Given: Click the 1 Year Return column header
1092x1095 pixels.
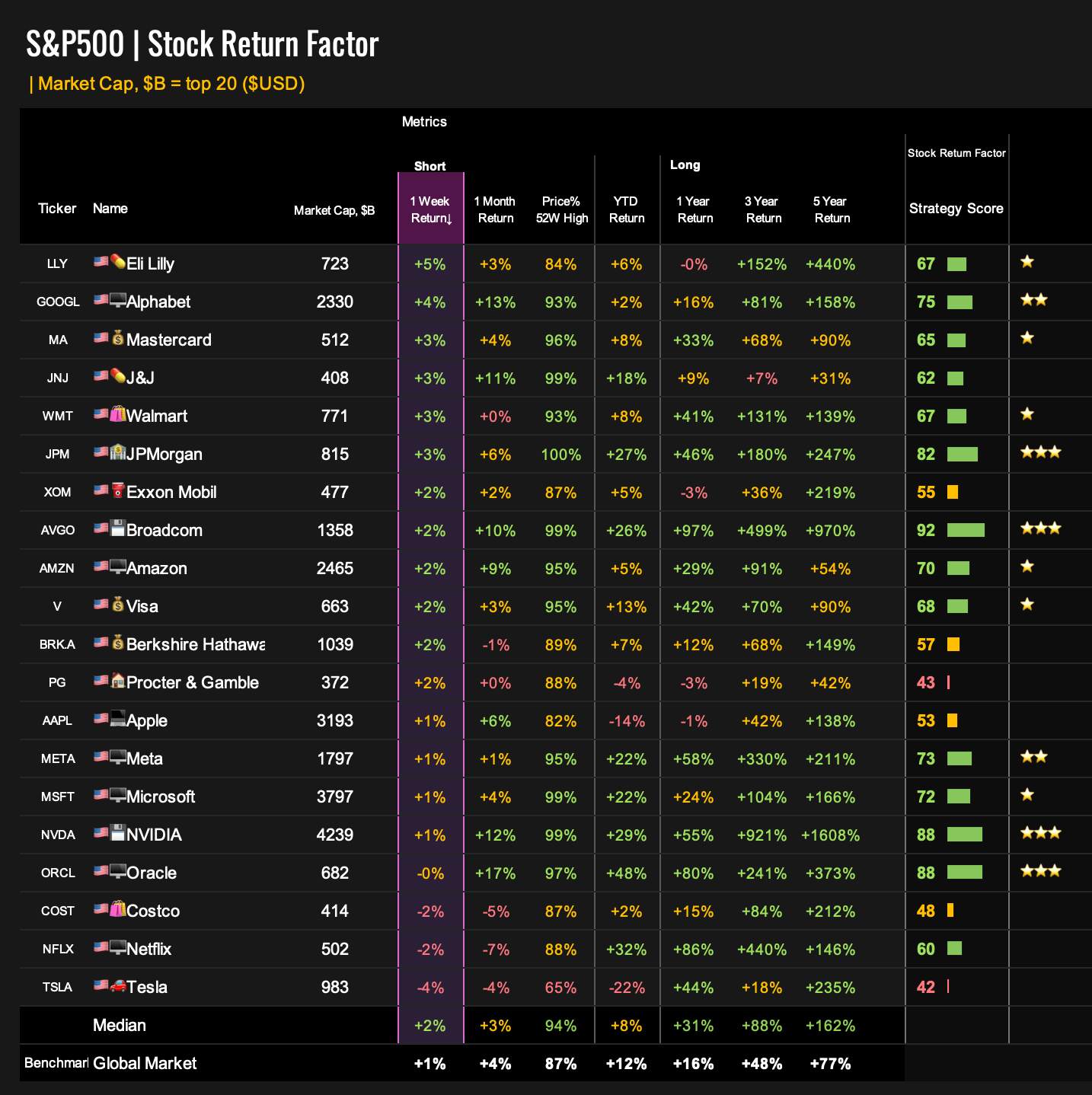Looking at the screenshot, I should (694, 209).
